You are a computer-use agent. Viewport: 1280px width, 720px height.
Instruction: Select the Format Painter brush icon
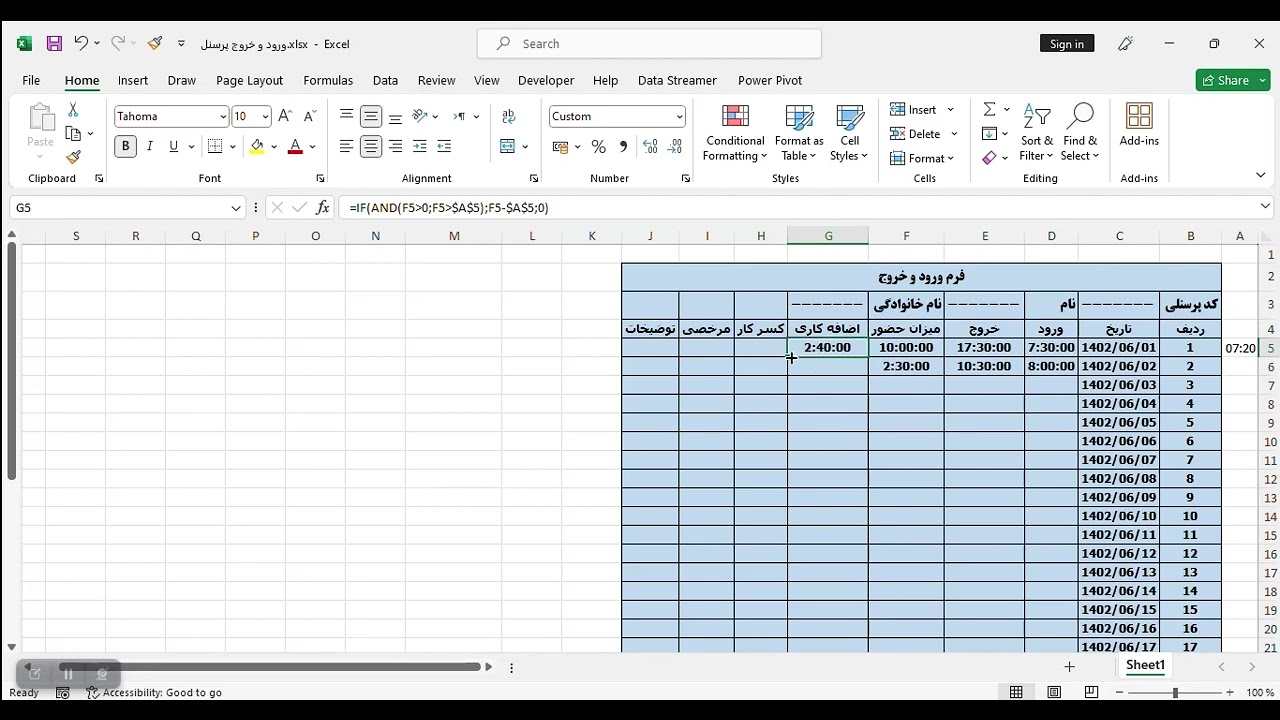tap(73, 158)
